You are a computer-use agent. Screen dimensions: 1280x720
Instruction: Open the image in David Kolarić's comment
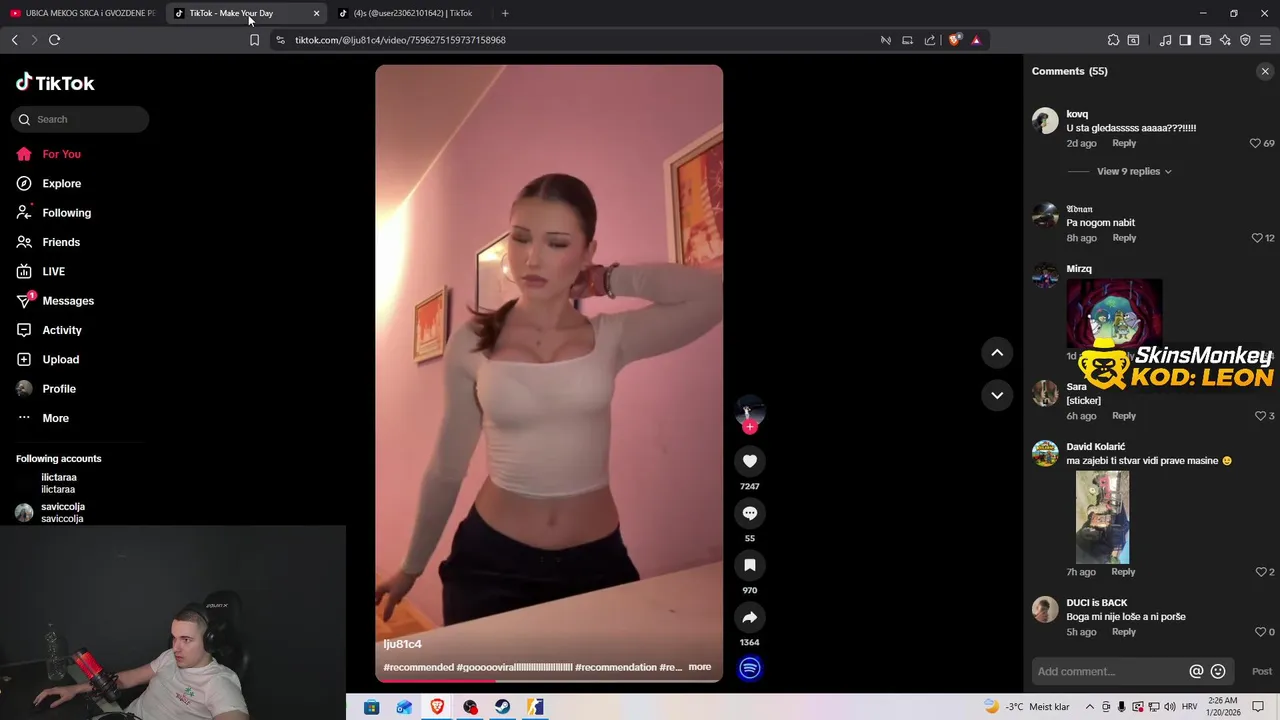click(1102, 517)
